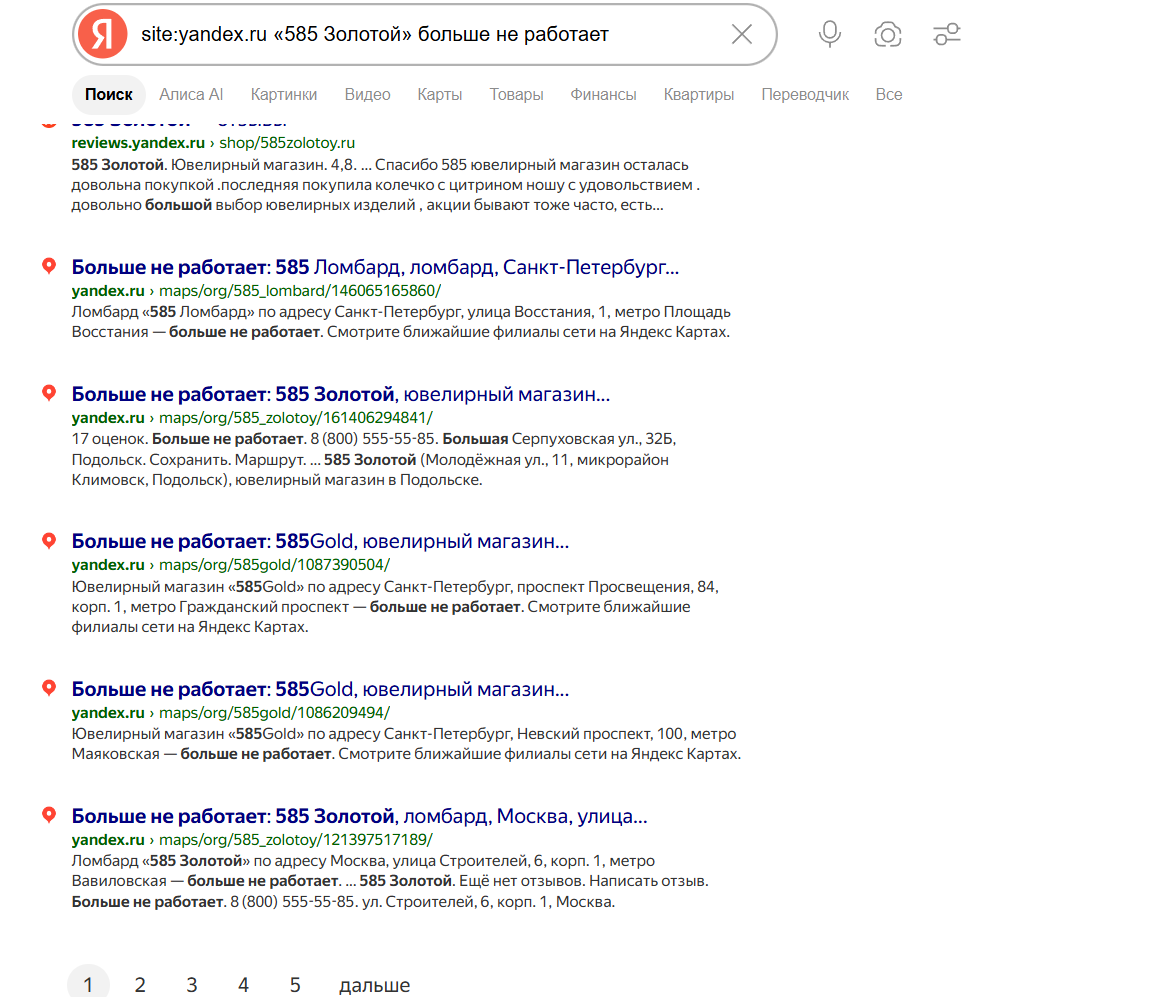
Task: Open URL maps/org/585_zolotoy/121397517189/
Action: point(252,839)
